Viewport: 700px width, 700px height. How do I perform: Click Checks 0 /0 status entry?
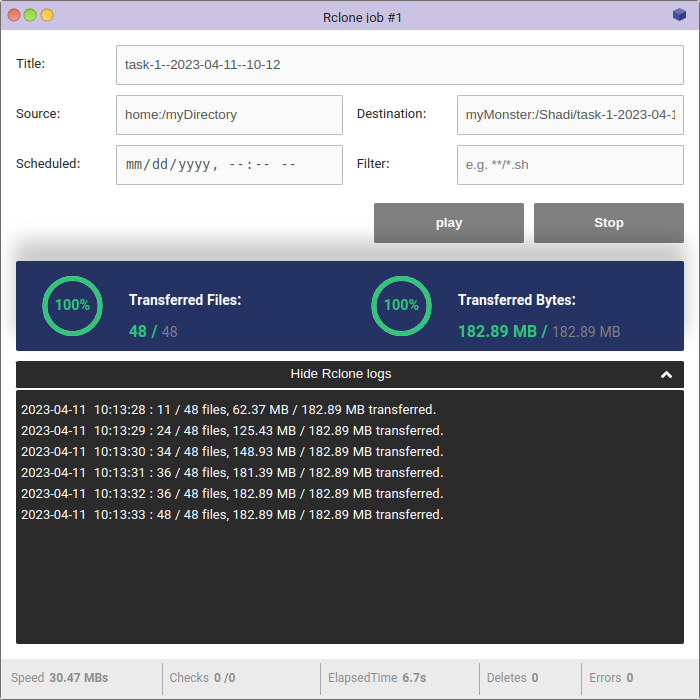coord(202,678)
